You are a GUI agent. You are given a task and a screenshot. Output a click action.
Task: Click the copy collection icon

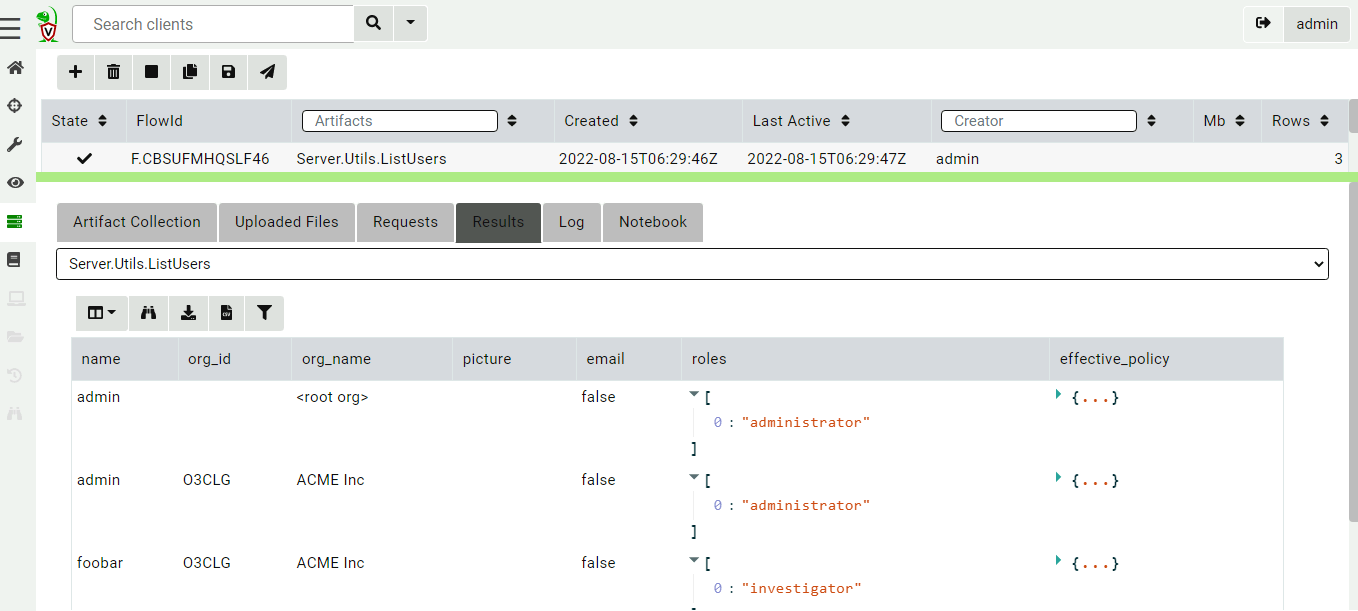tap(190, 72)
